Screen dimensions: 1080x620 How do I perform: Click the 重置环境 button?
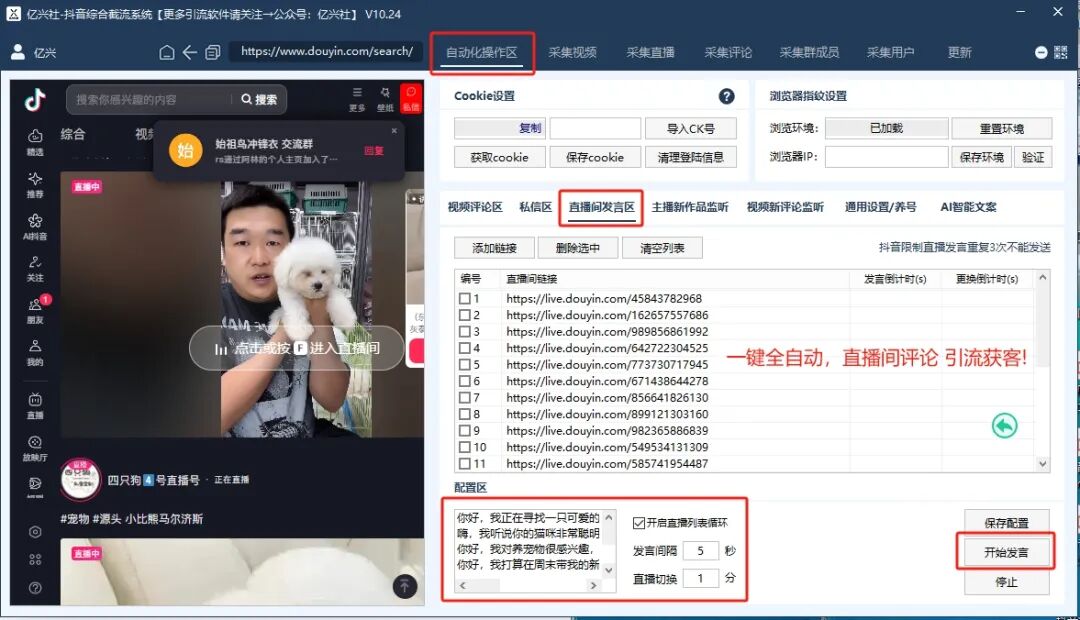pos(1001,129)
